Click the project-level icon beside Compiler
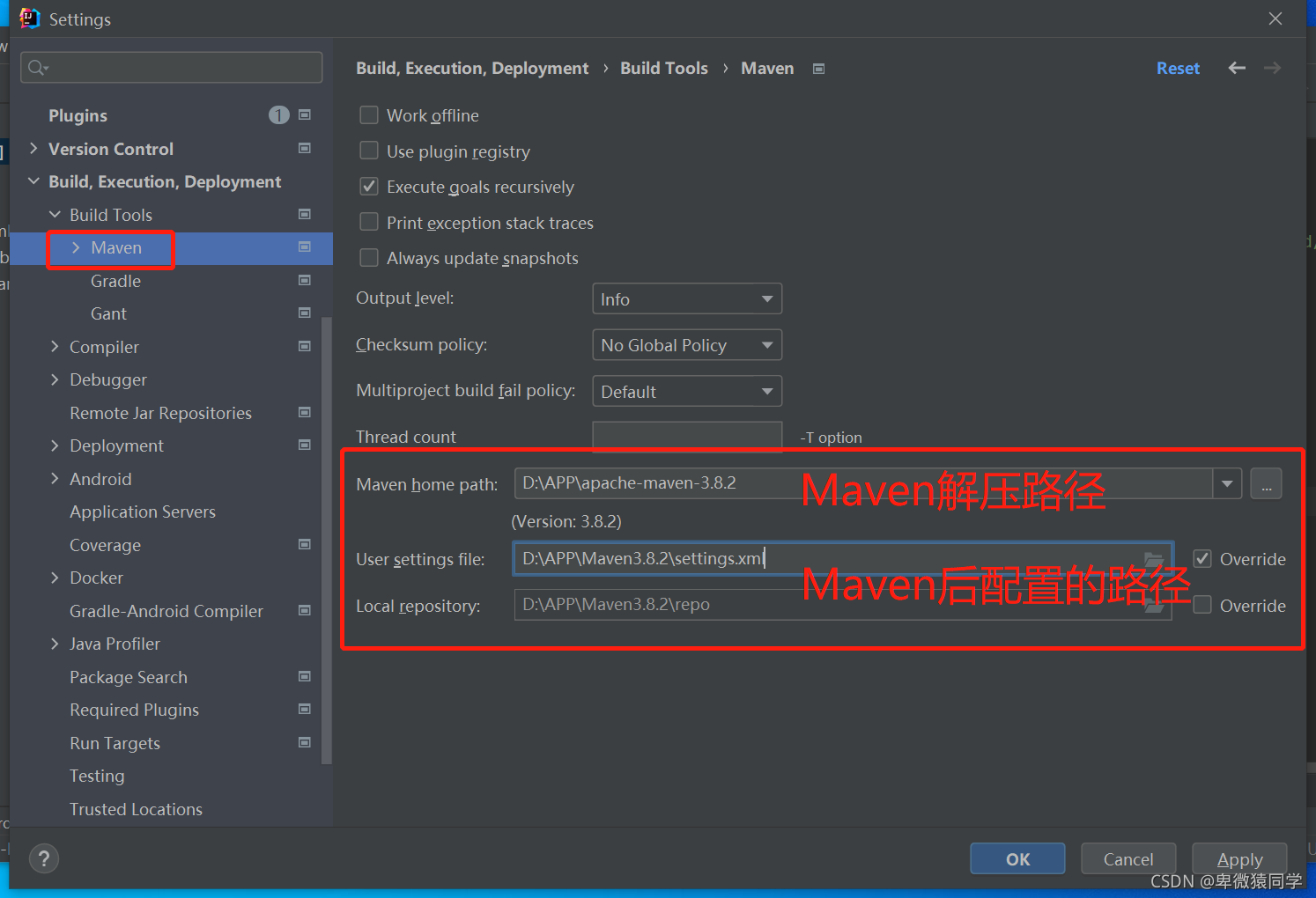This screenshot has width=1316, height=898. (x=305, y=346)
